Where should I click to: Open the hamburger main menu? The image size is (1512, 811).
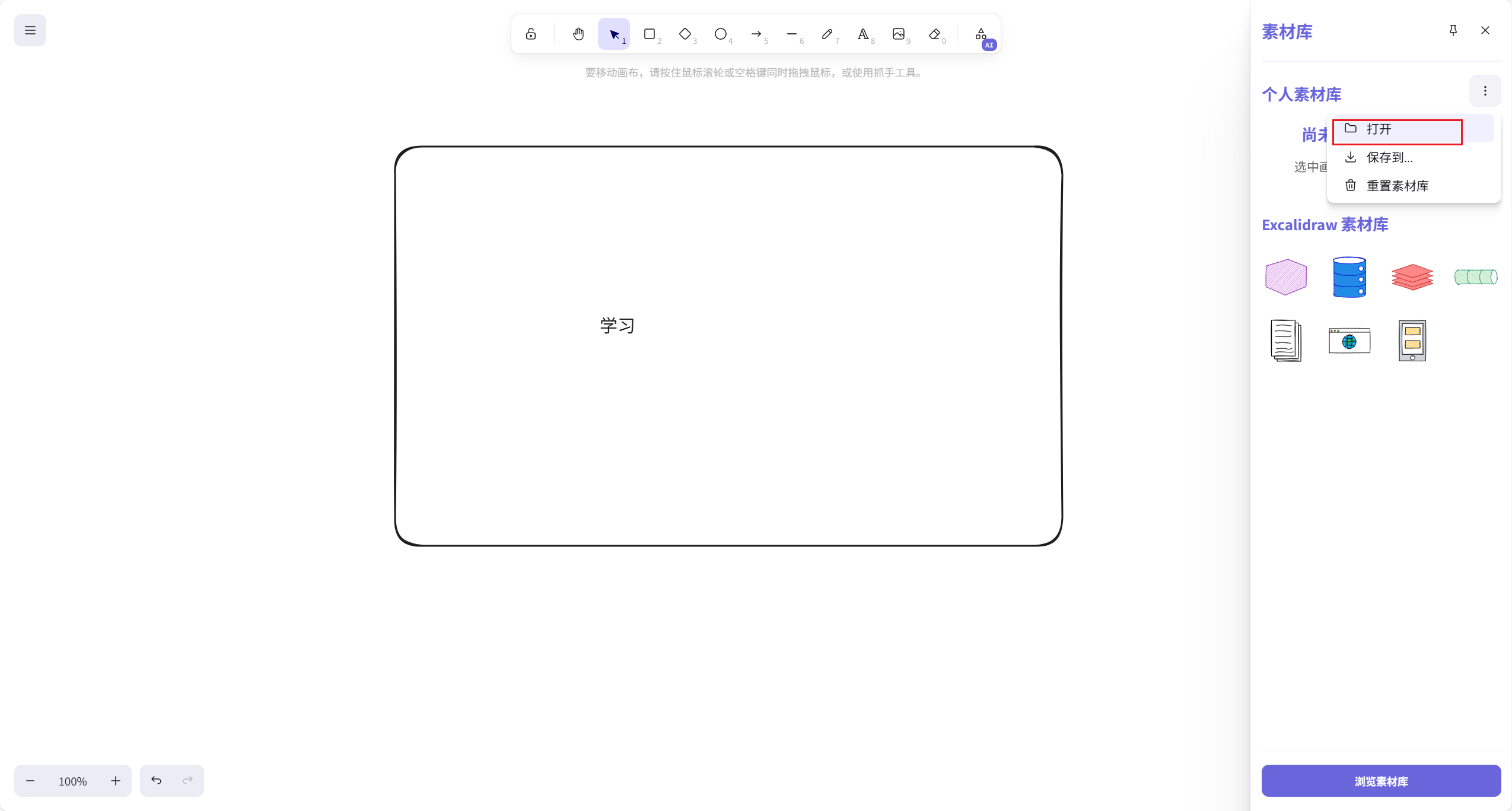click(x=30, y=30)
